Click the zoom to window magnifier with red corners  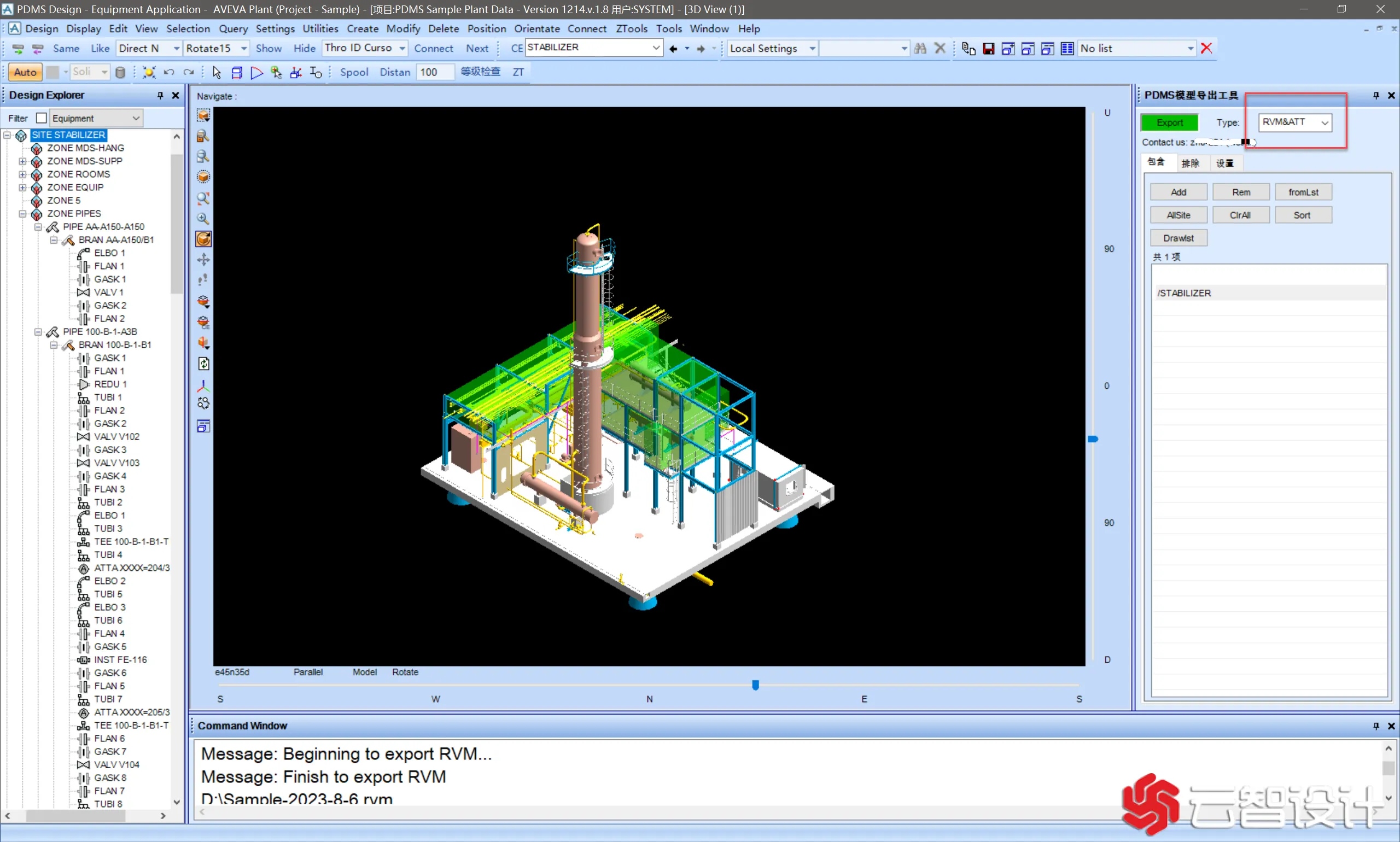click(203, 198)
